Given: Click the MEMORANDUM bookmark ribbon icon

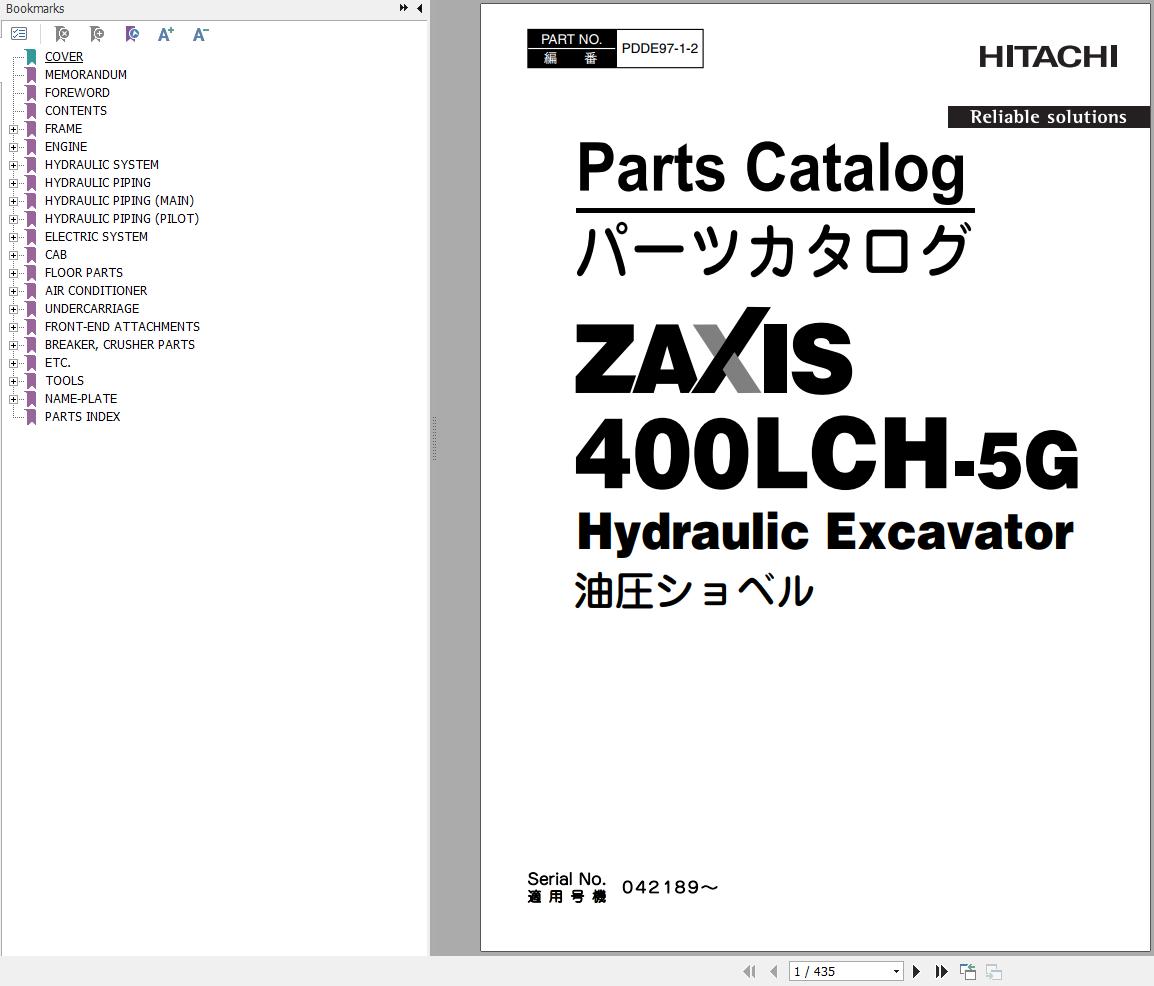Looking at the screenshot, I should point(31,74).
